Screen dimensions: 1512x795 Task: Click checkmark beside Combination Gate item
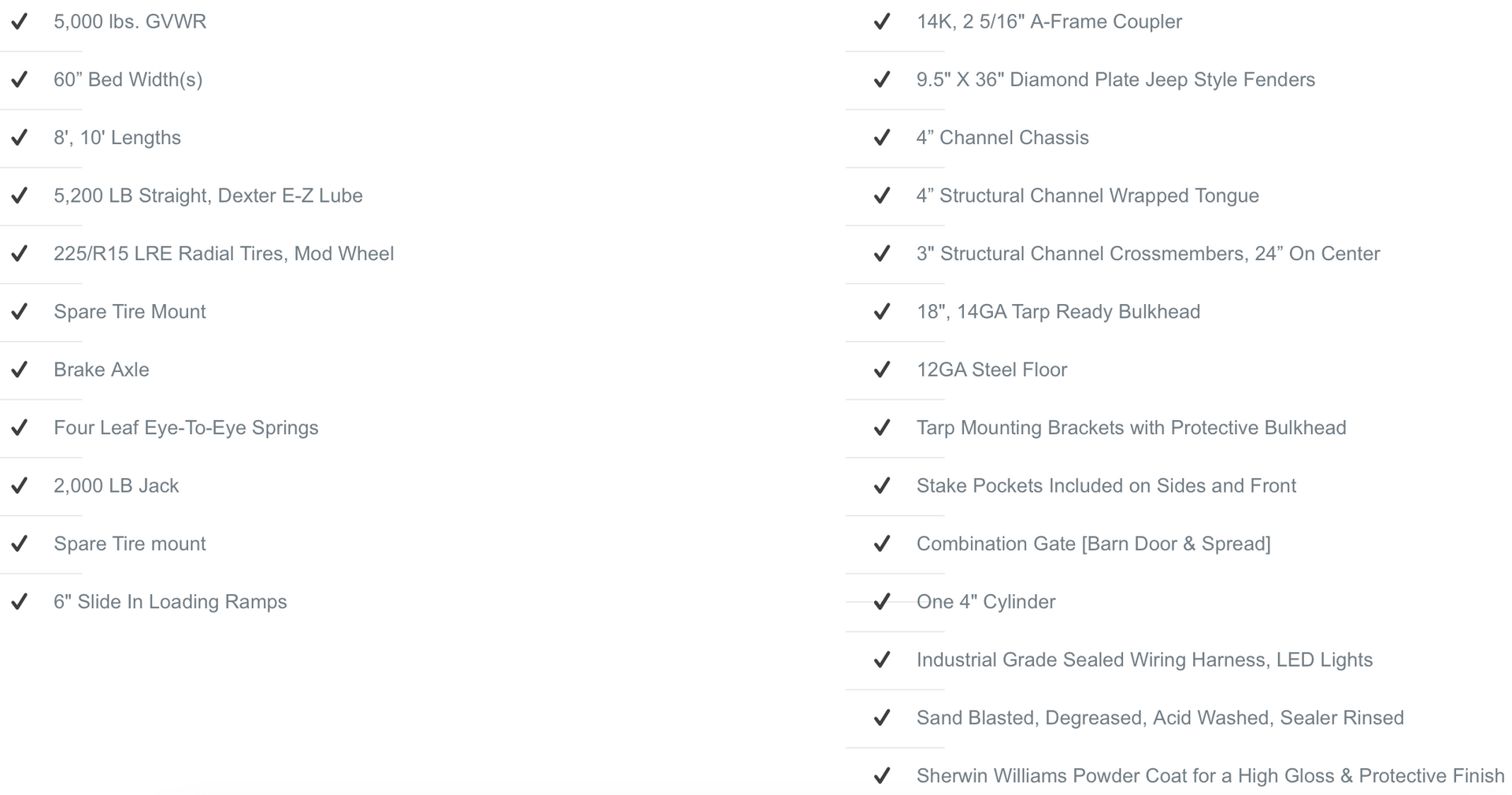pos(882,544)
